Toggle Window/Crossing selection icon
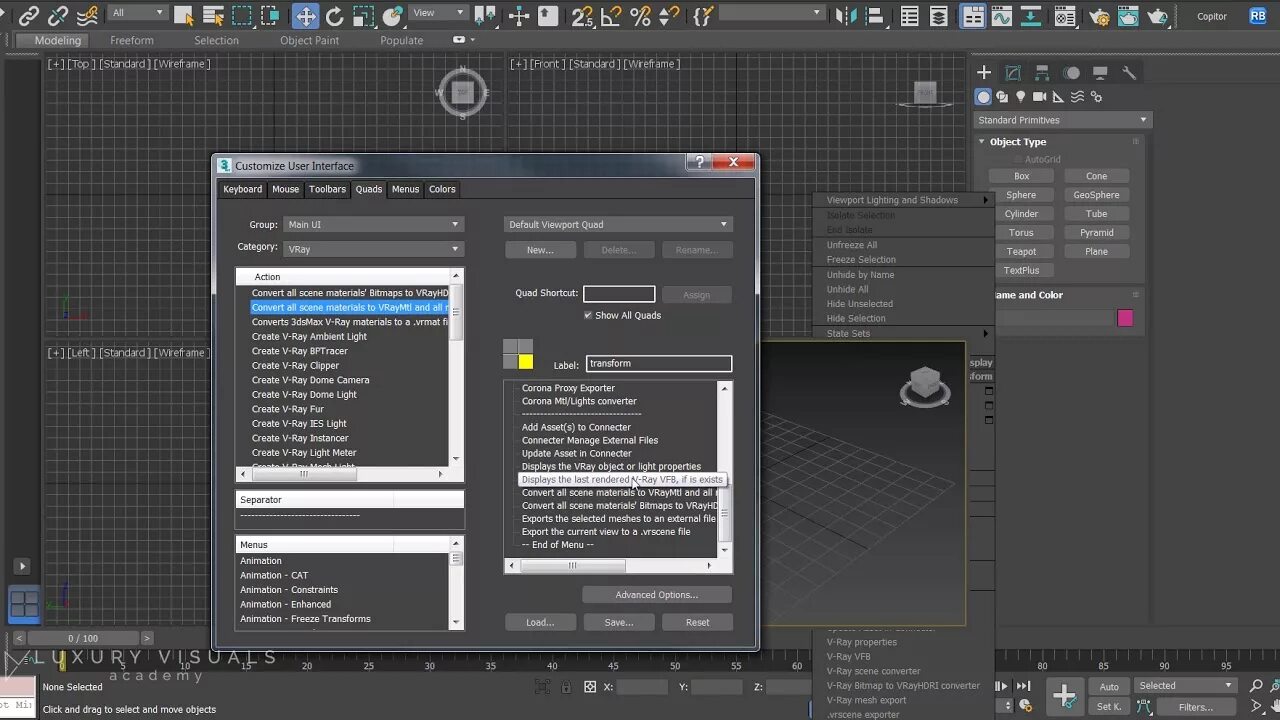This screenshot has width=1280, height=720. click(272, 15)
